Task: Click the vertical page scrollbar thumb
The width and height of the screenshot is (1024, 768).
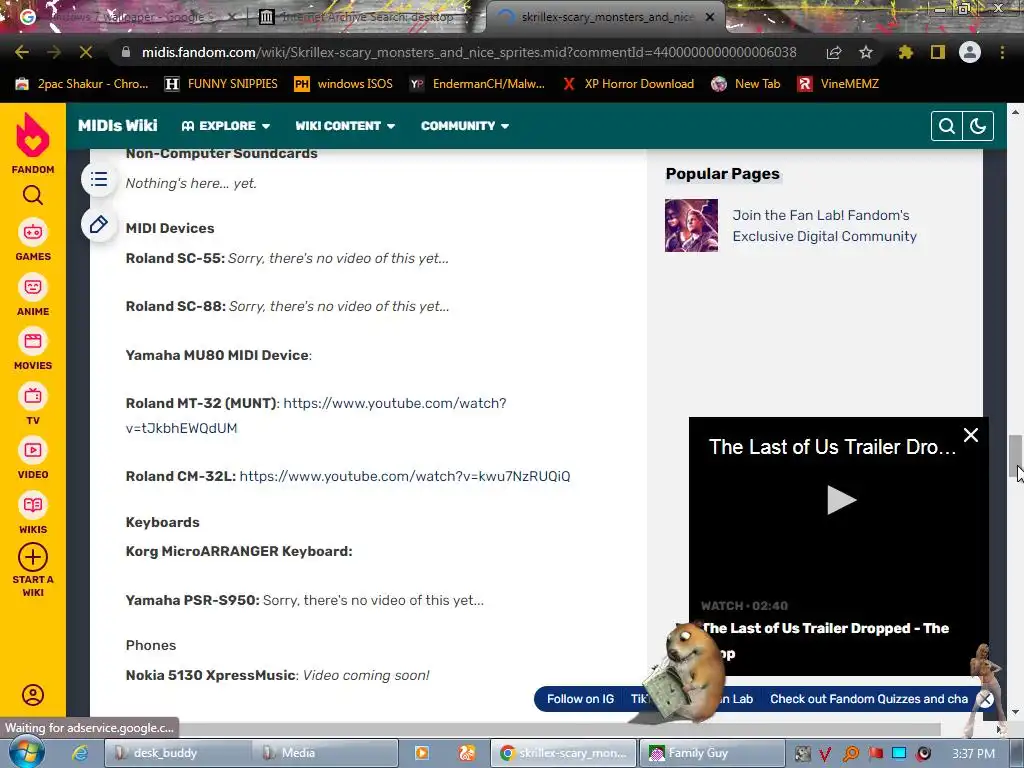Action: (1016, 456)
